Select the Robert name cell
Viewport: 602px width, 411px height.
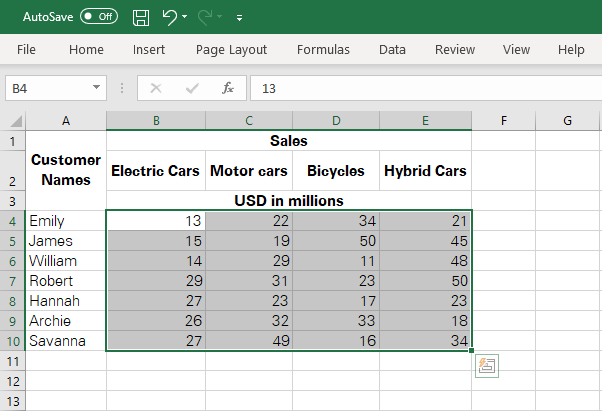pyautogui.click(x=66, y=281)
